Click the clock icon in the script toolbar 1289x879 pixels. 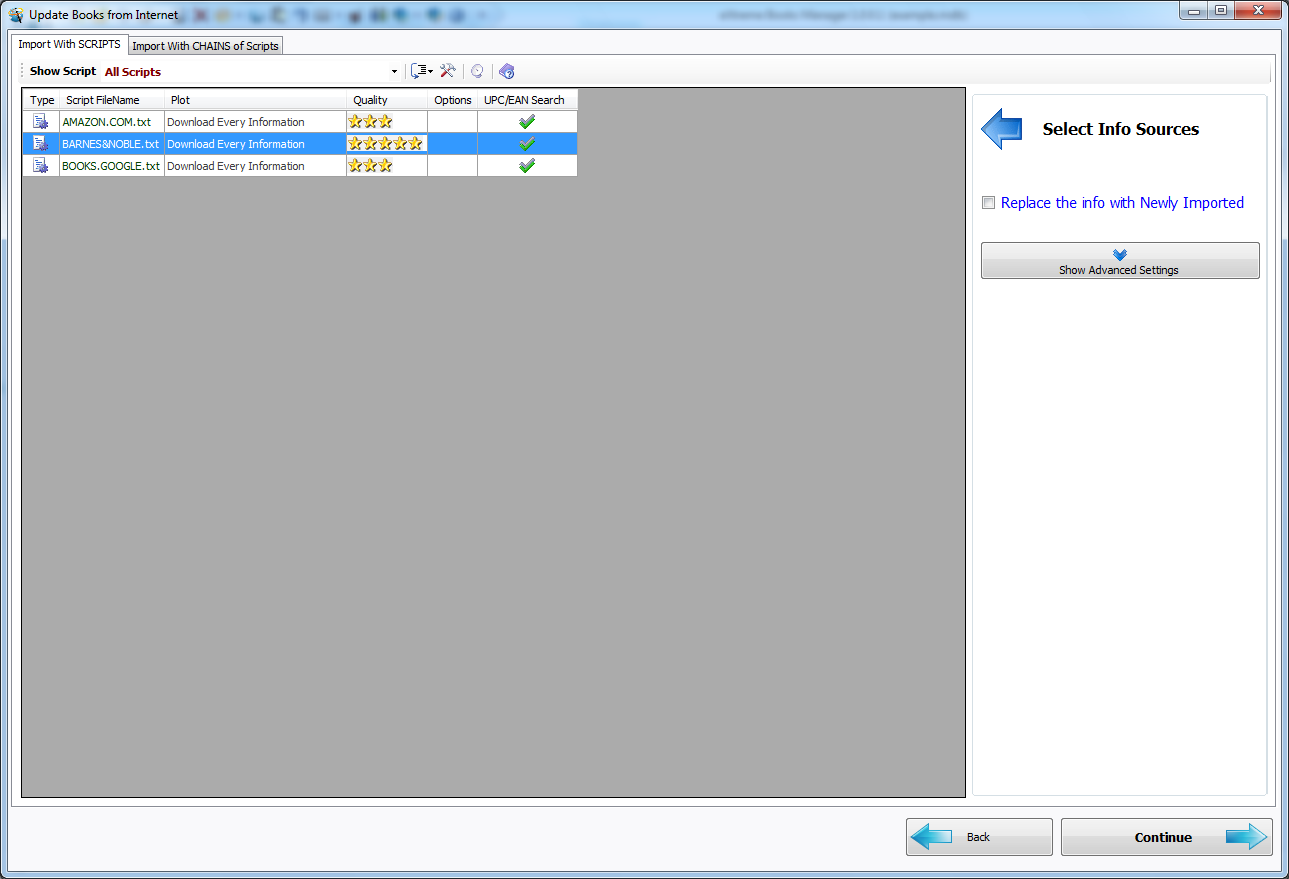pos(477,71)
